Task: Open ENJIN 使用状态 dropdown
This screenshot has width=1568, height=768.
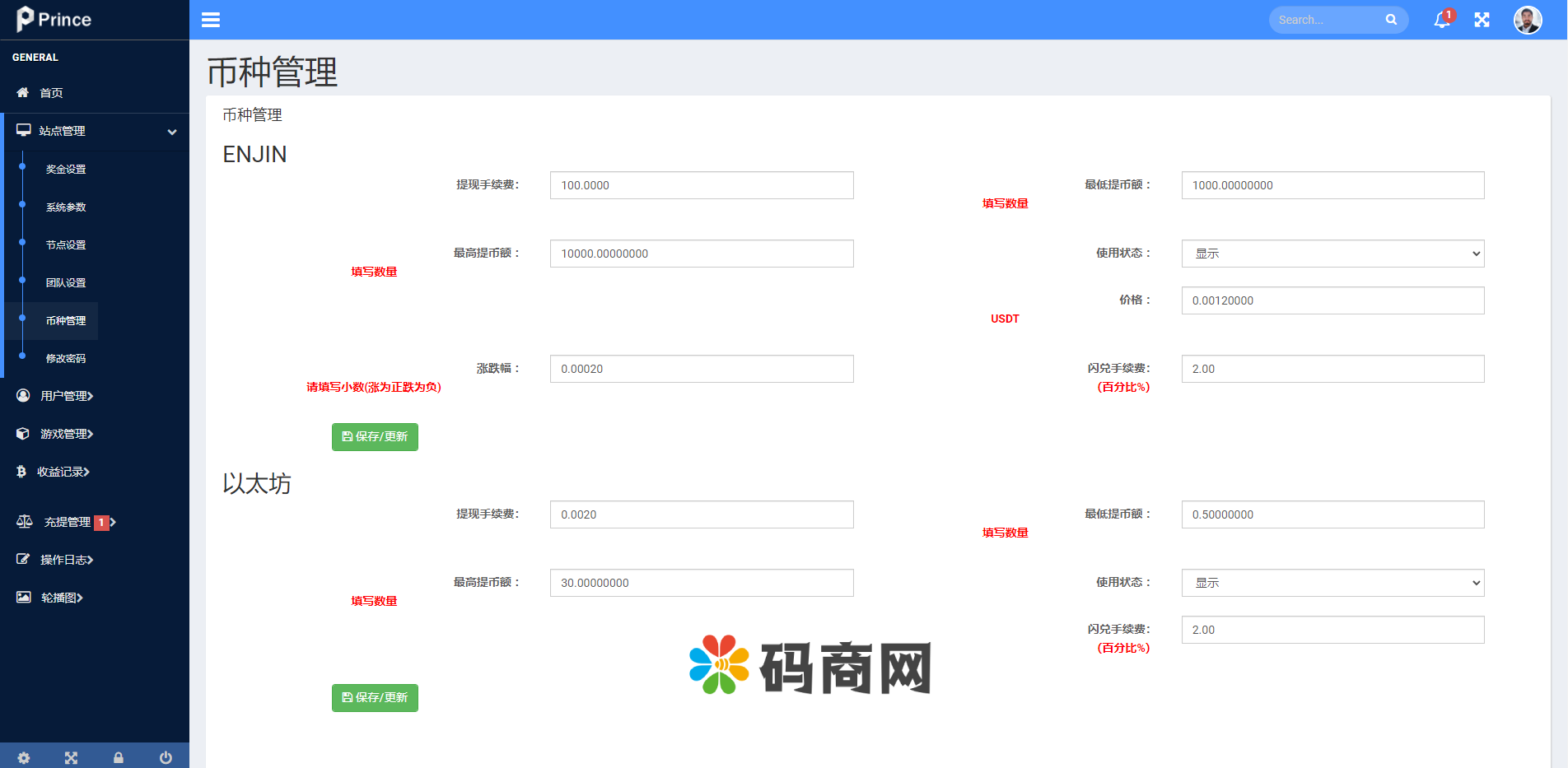Action: (1332, 254)
